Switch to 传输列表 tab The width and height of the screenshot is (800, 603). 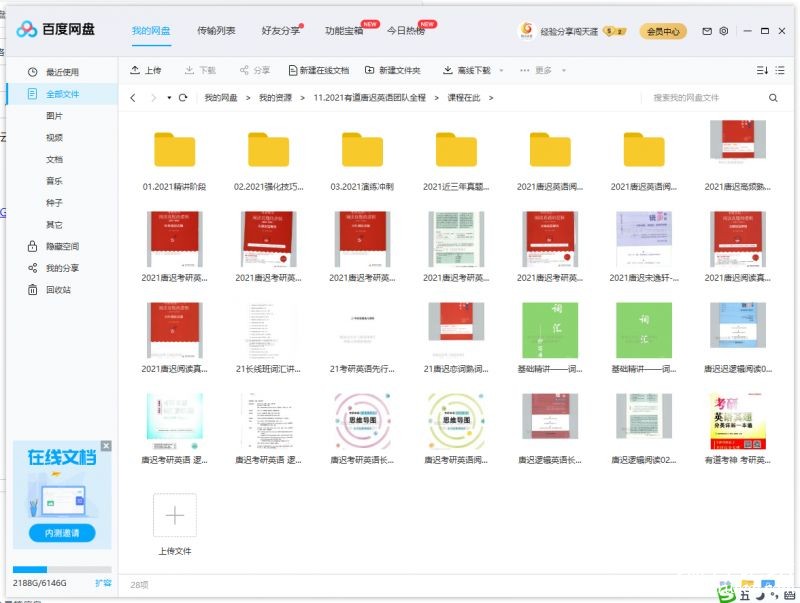tap(216, 31)
